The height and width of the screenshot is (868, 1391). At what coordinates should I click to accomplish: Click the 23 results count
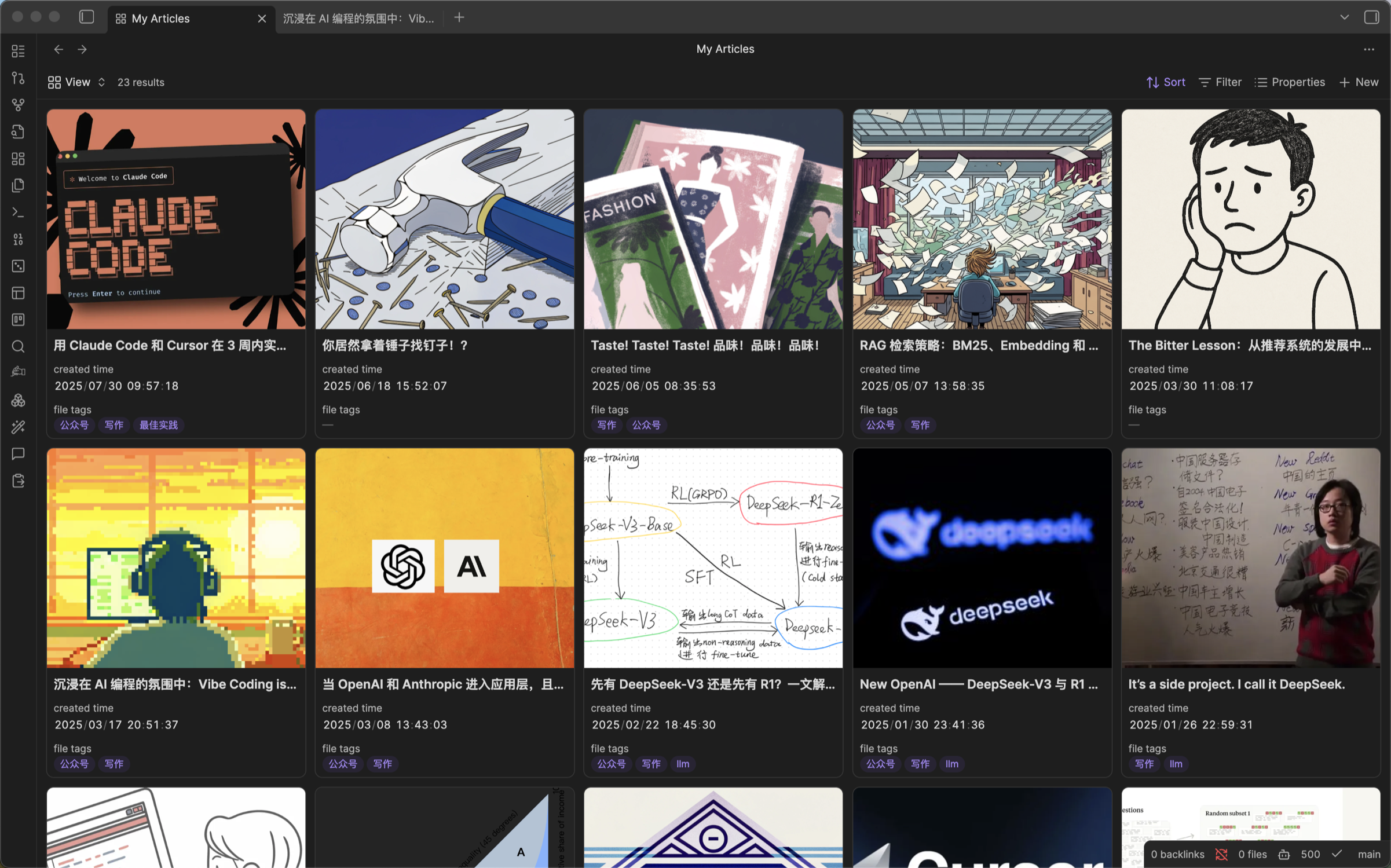pyautogui.click(x=141, y=82)
